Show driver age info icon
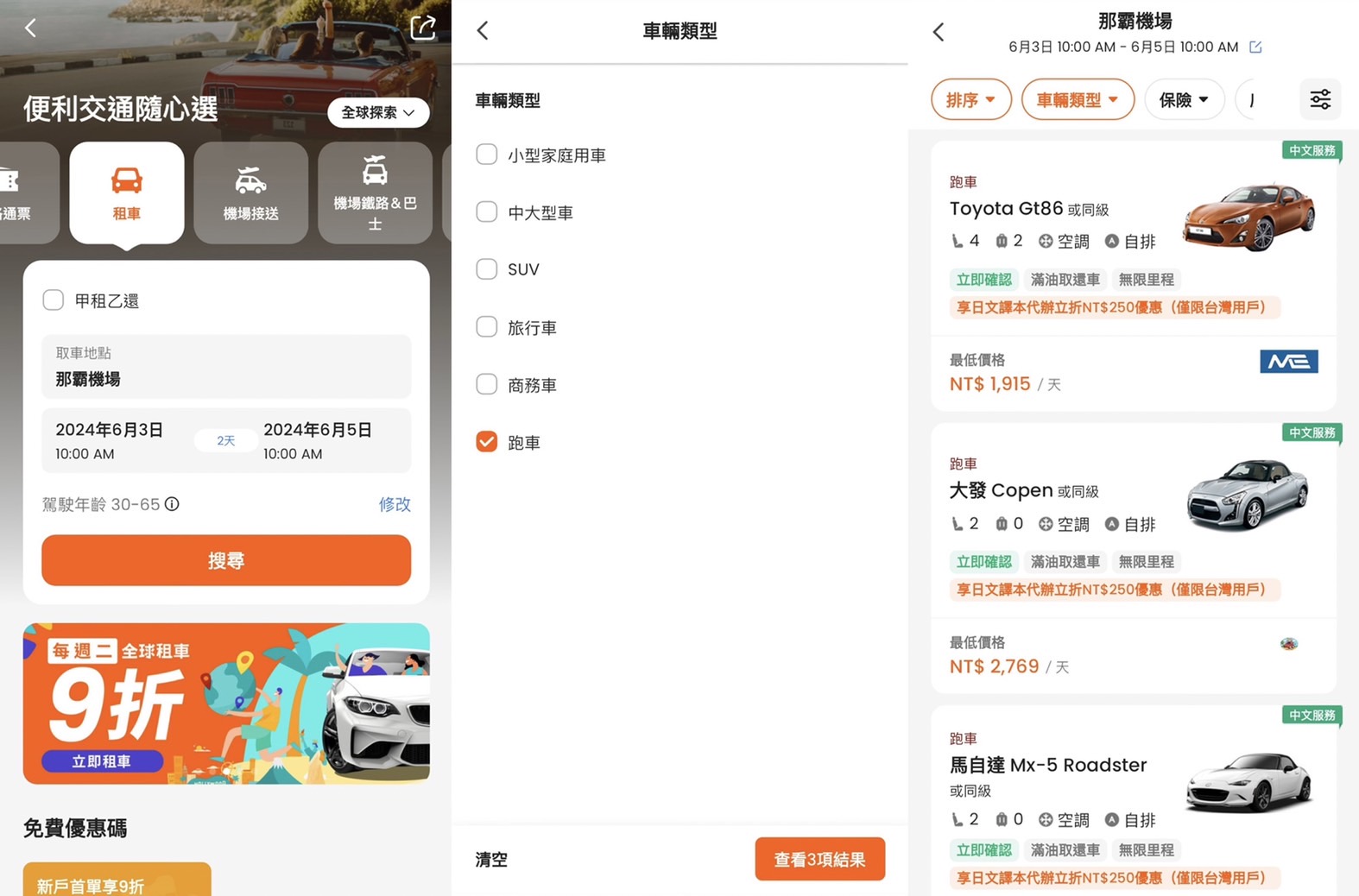This screenshot has width=1359, height=896. tap(172, 504)
